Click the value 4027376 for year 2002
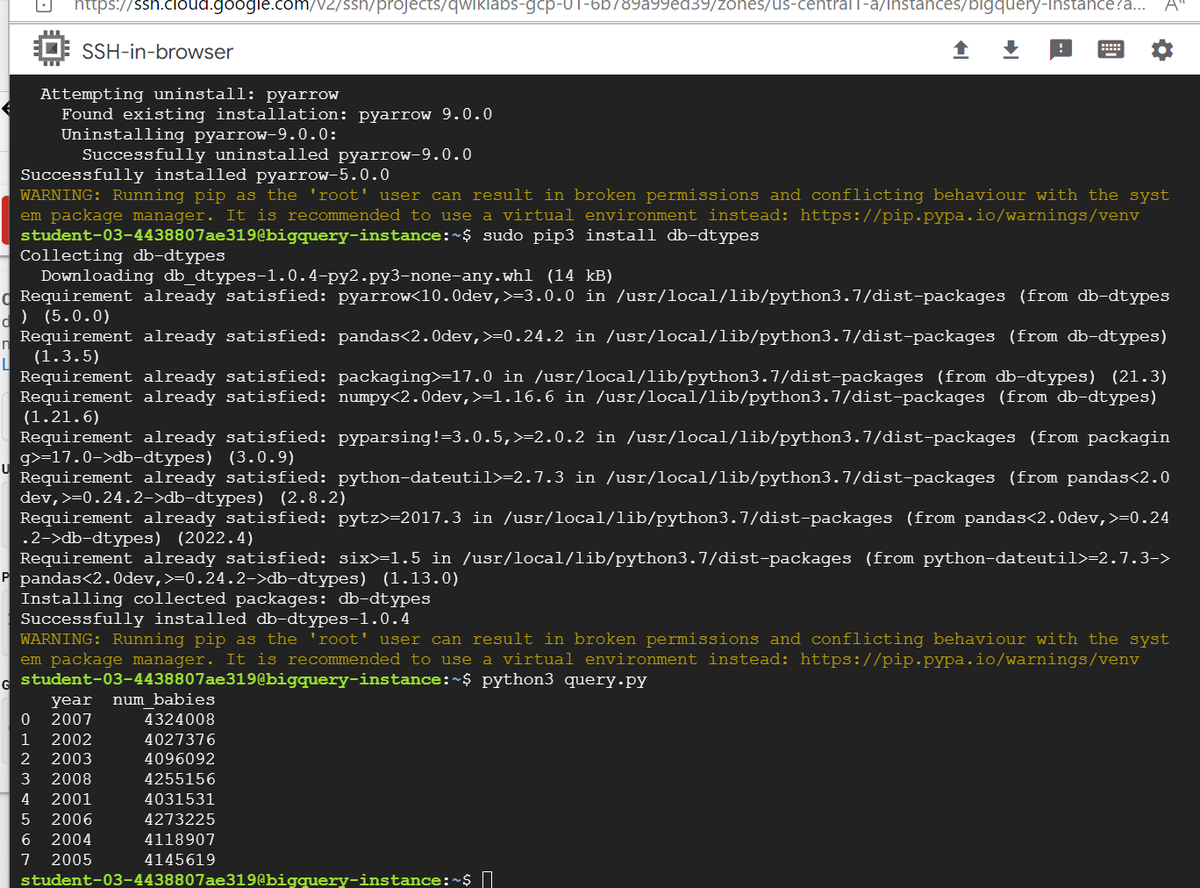 (179, 740)
